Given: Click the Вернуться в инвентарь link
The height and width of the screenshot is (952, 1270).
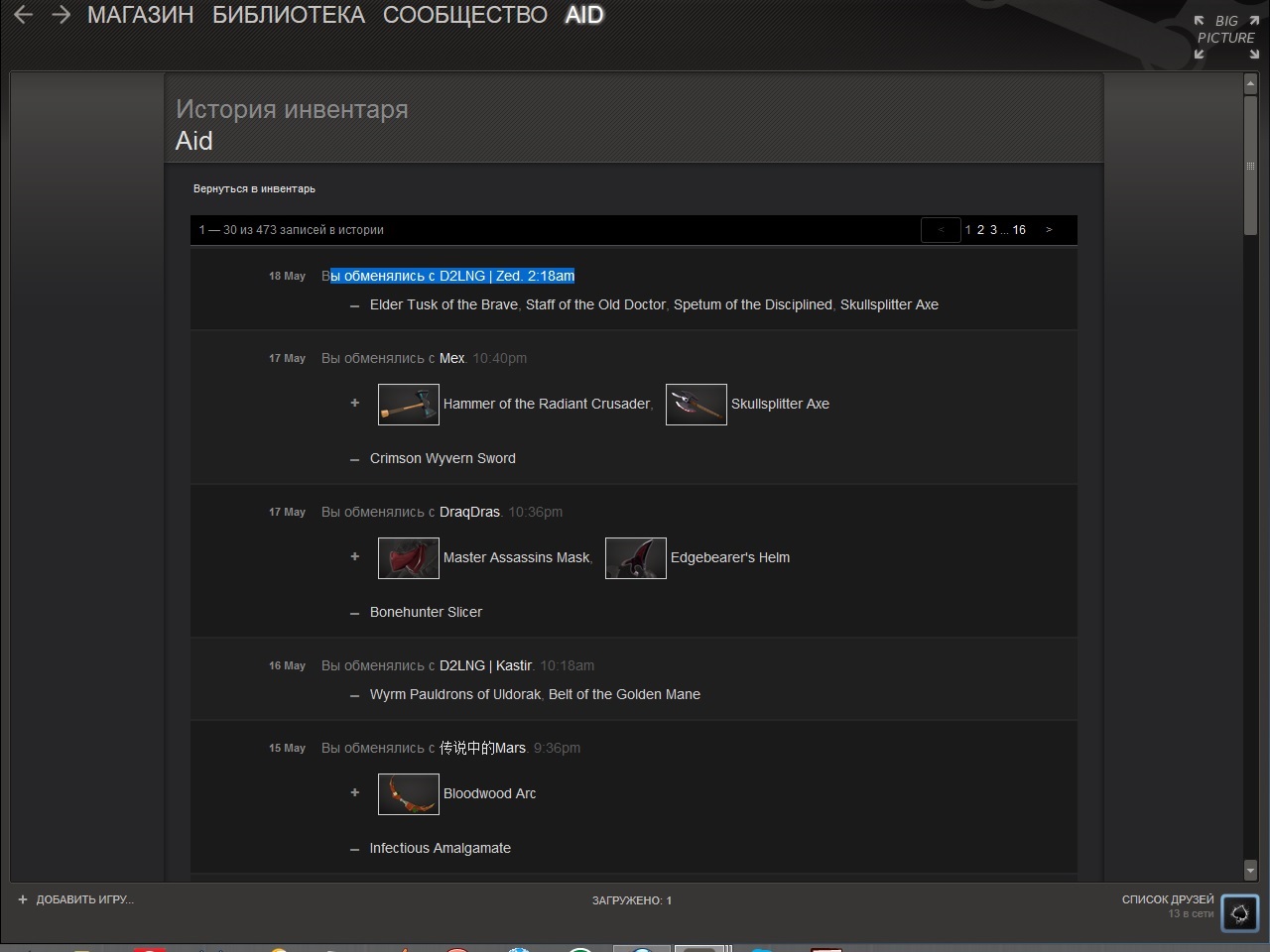Looking at the screenshot, I should (x=254, y=188).
